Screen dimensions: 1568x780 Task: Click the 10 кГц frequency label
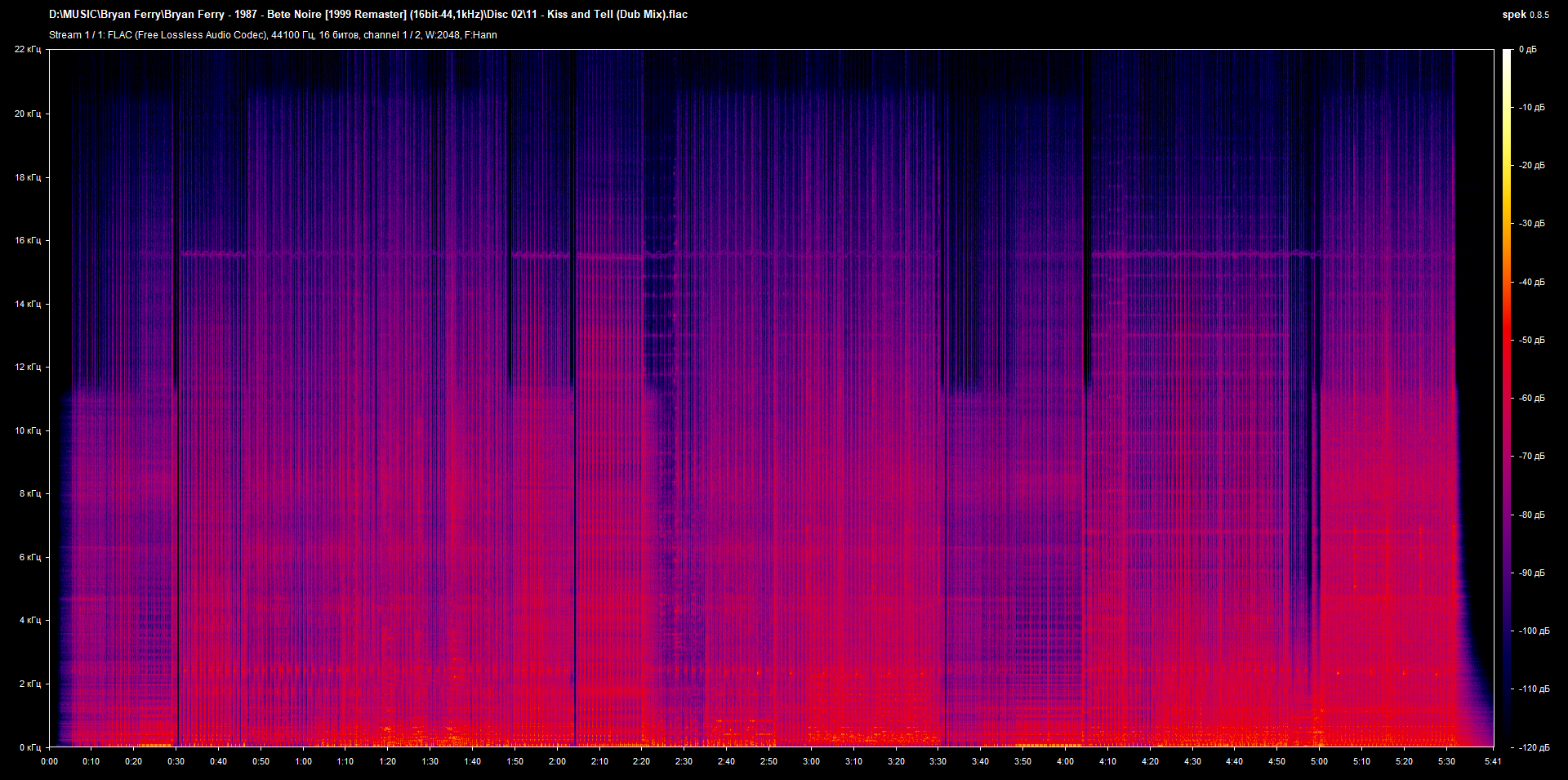[28, 430]
